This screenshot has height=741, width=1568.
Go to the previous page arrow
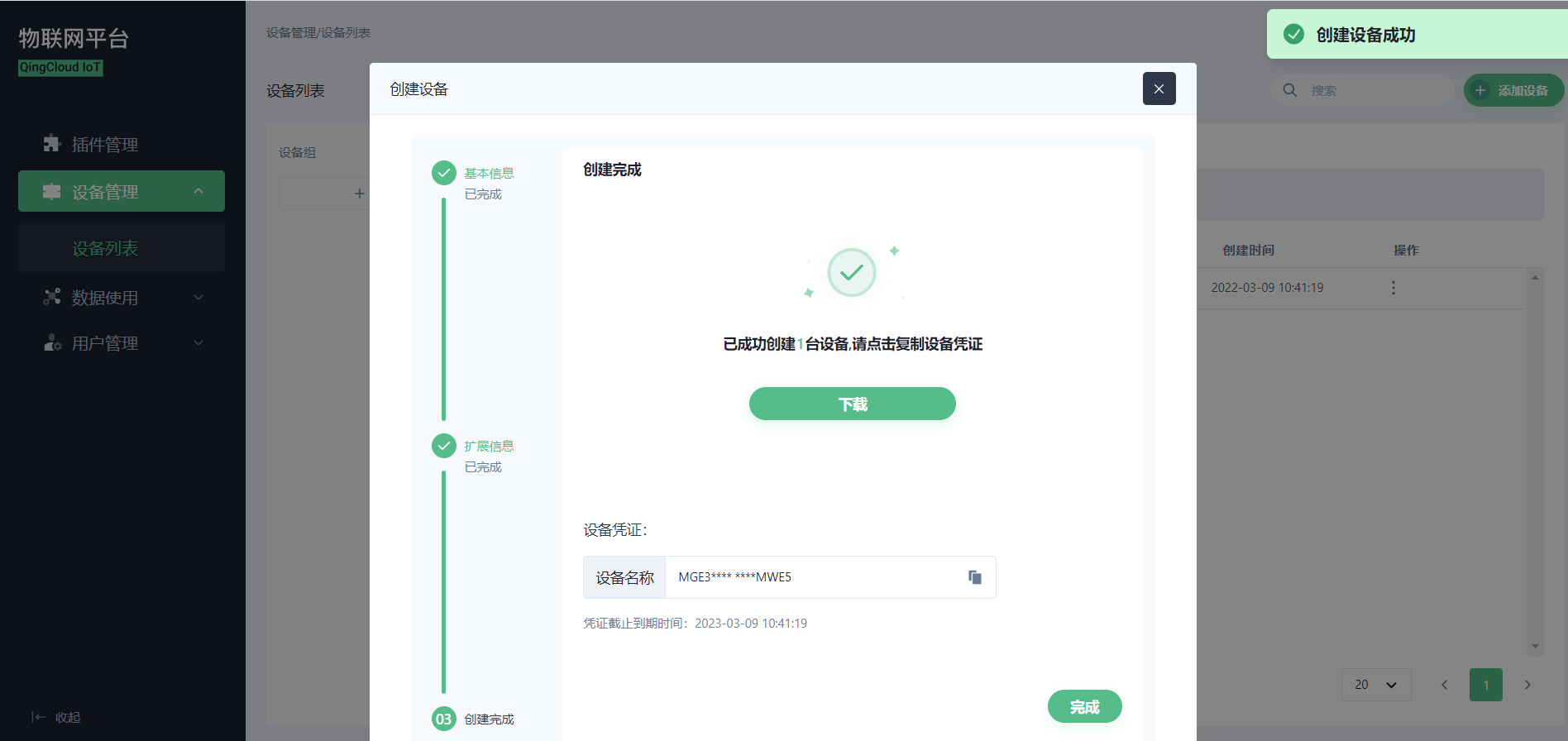1445,685
